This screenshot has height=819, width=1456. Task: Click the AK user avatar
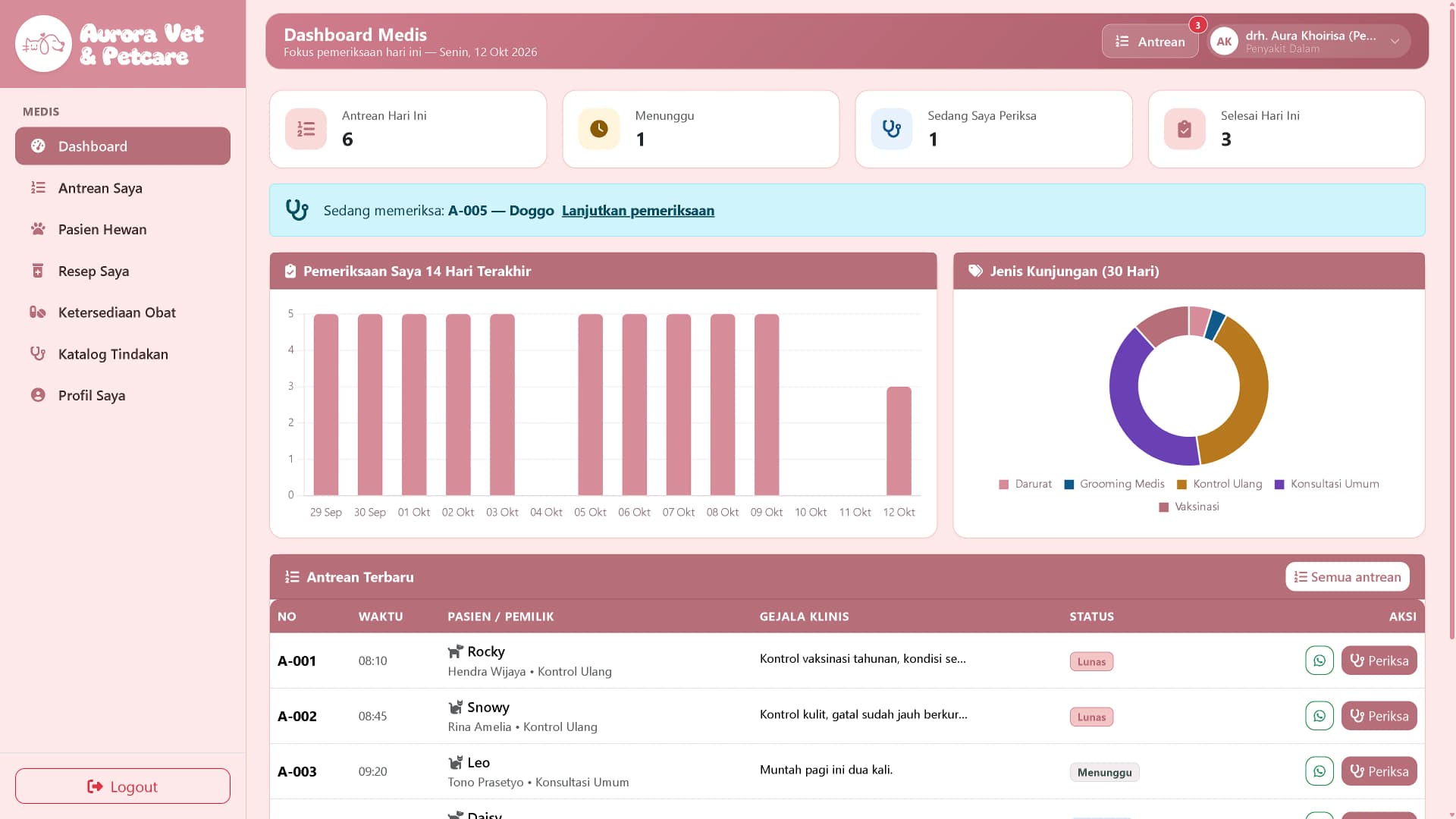click(1224, 42)
